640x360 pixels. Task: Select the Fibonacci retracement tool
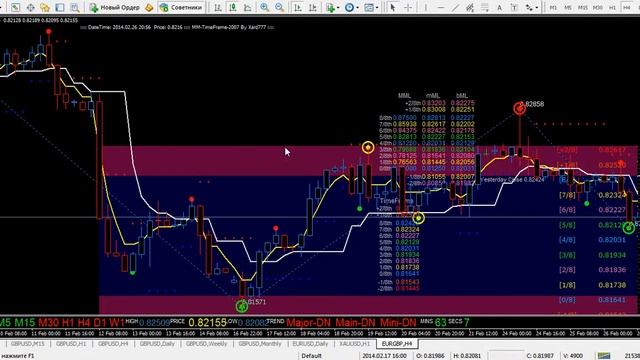pos(484,7)
